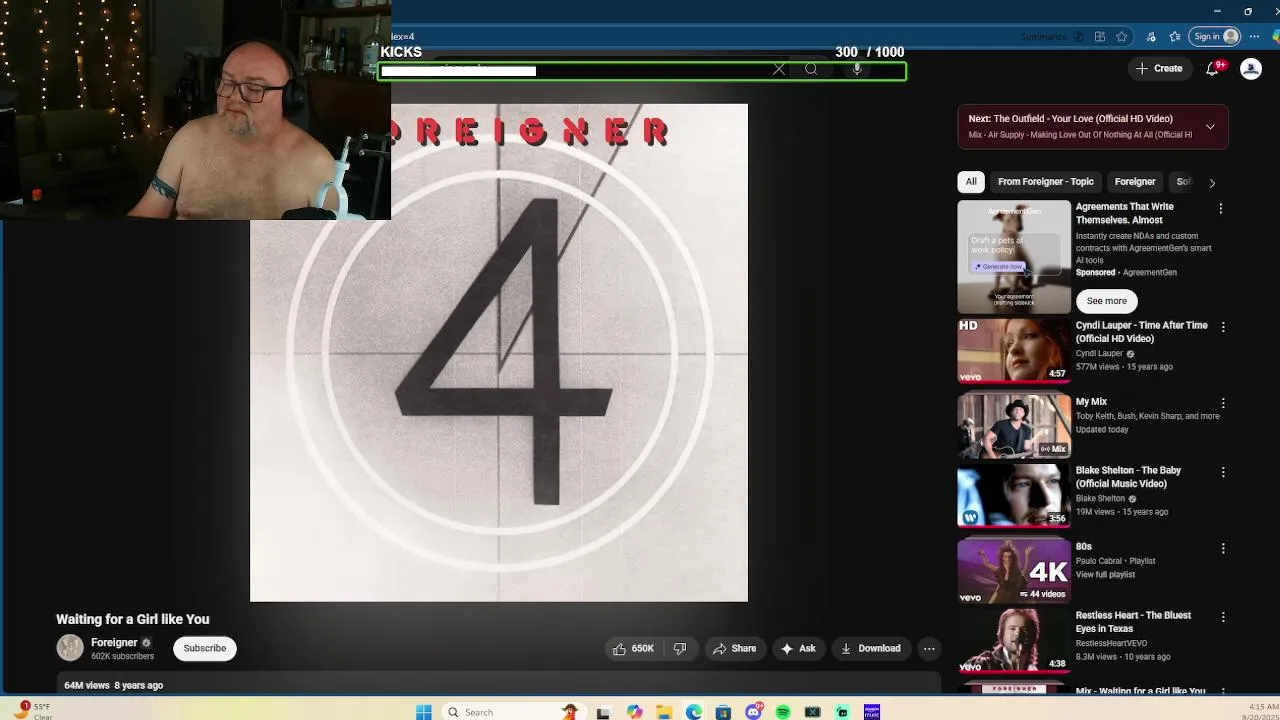Screen dimensions: 1280x720
Task: Select the Foreigner filter chip
Action: (x=1135, y=182)
